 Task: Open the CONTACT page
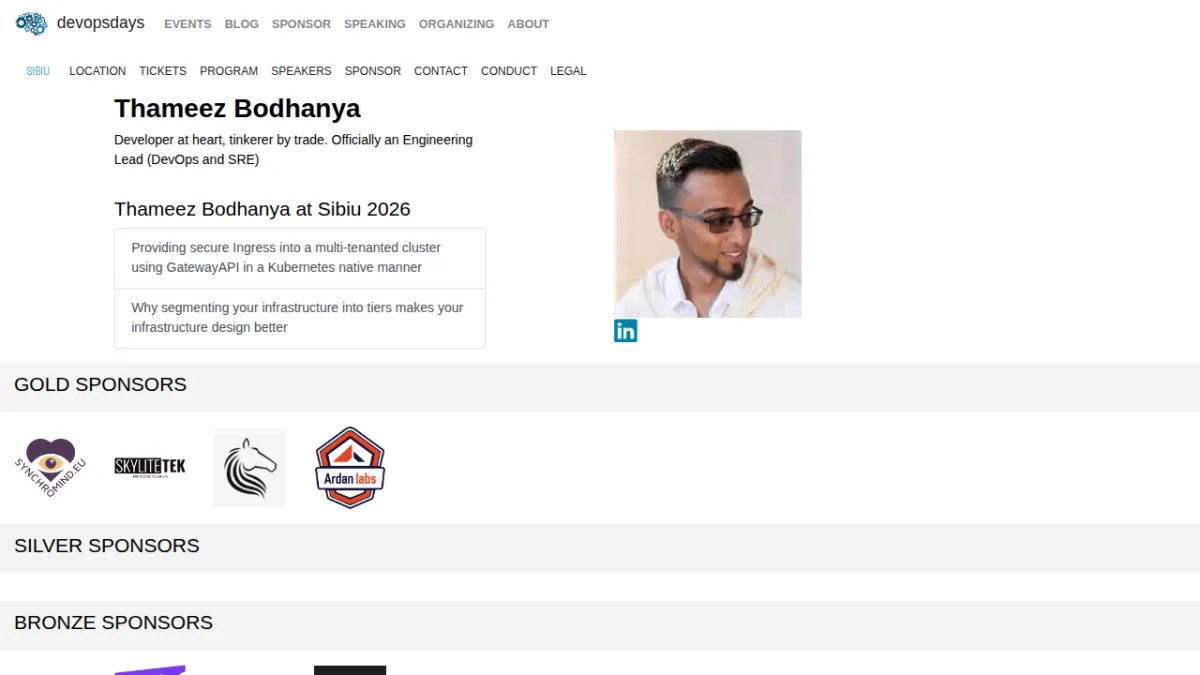(x=441, y=71)
